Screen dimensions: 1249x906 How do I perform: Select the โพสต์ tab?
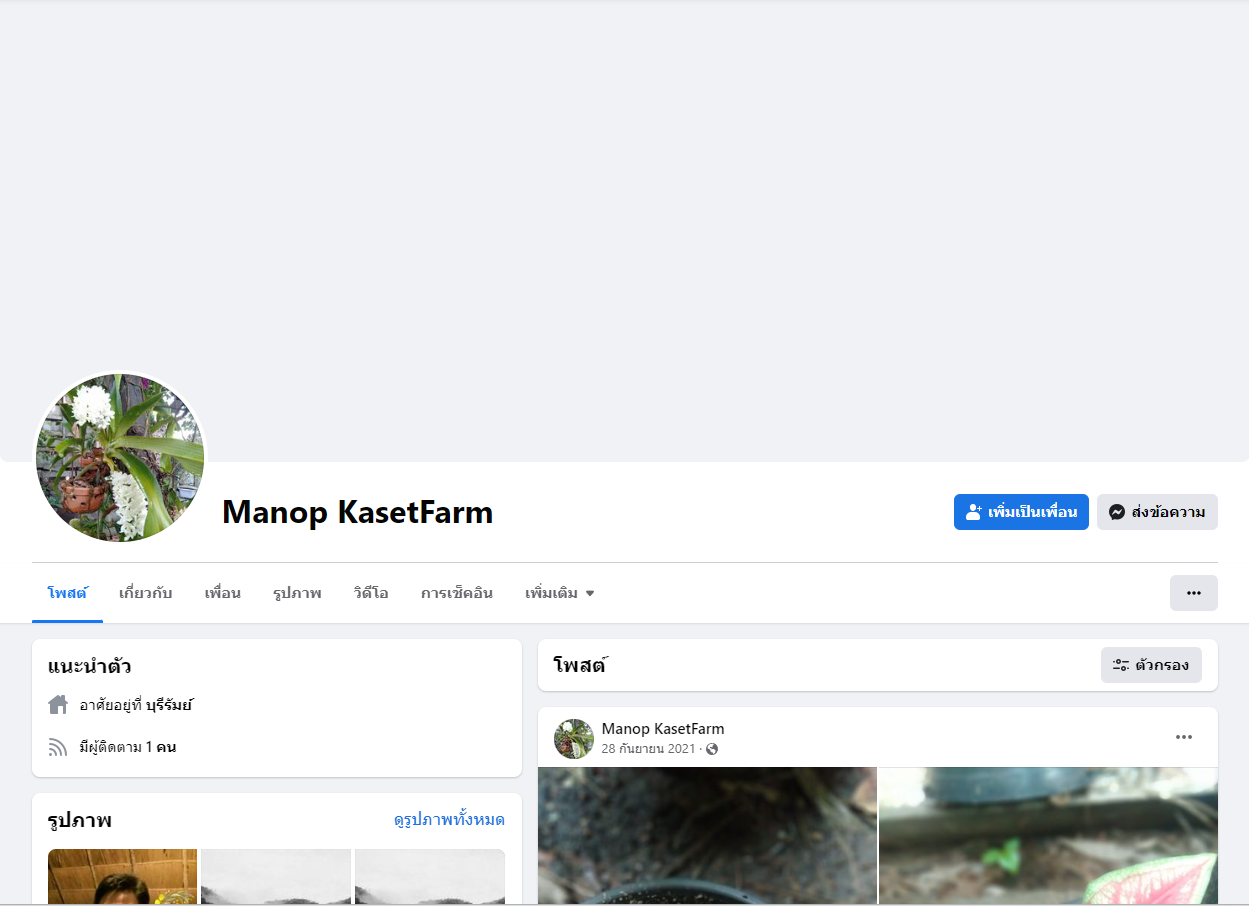[x=67, y=593]
